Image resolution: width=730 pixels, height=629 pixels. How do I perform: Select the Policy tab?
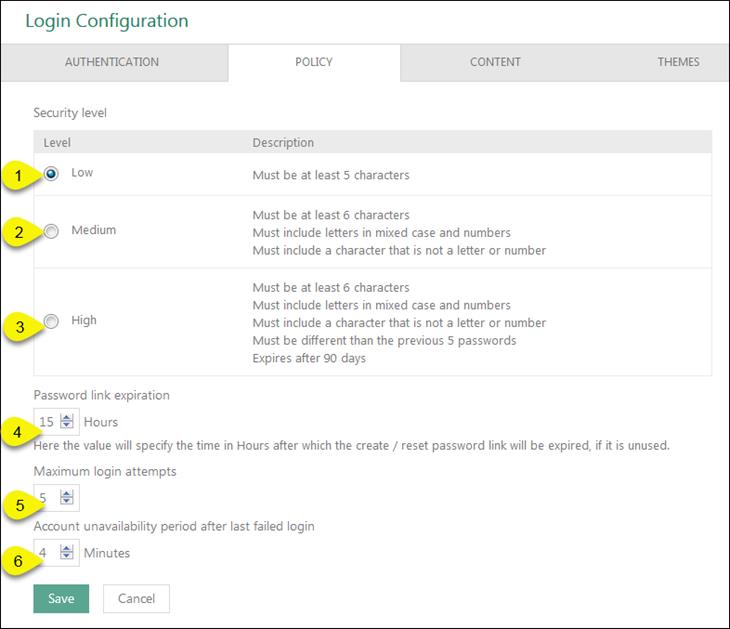click(x=314, y=62)
